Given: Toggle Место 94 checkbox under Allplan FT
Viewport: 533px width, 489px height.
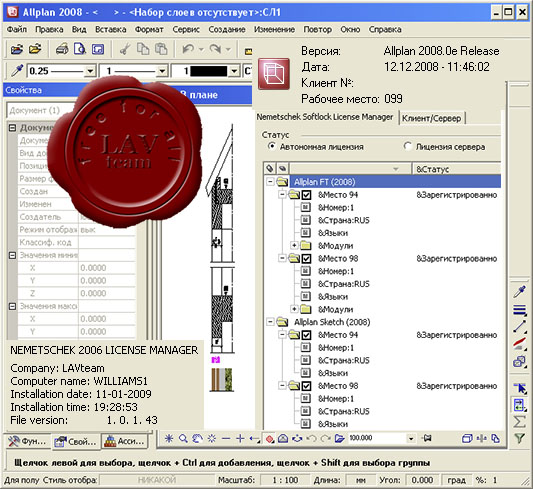Looking at the screenshot, I should click(306, 195).
